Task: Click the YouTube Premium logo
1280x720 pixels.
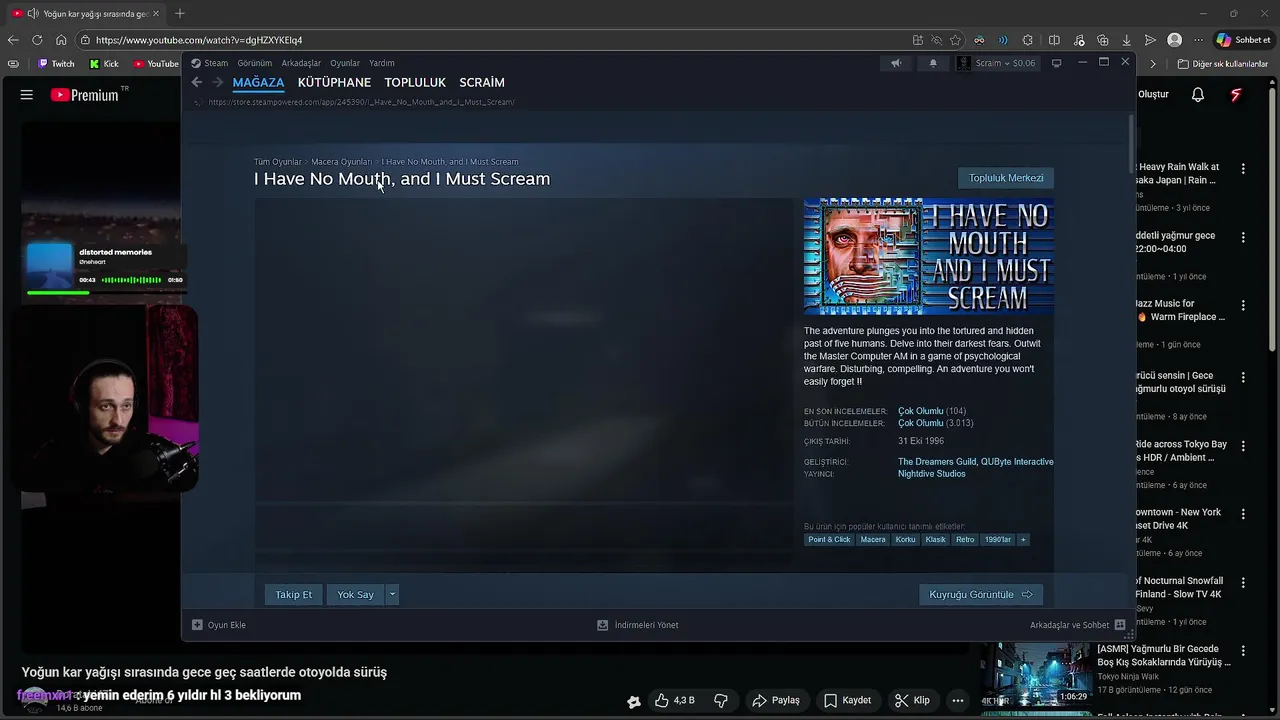Action: [x=85, y=95]
